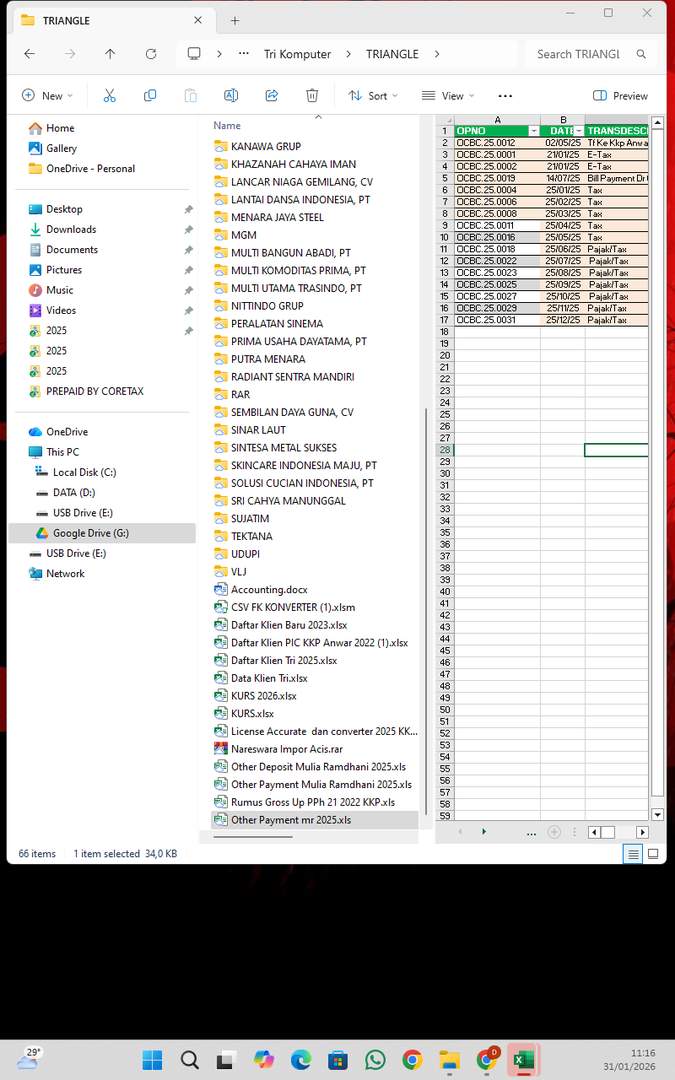The height and width of the screenshot is (1080, 675).
Task: Select Accounting.docx file
Action: coord(269,590)
